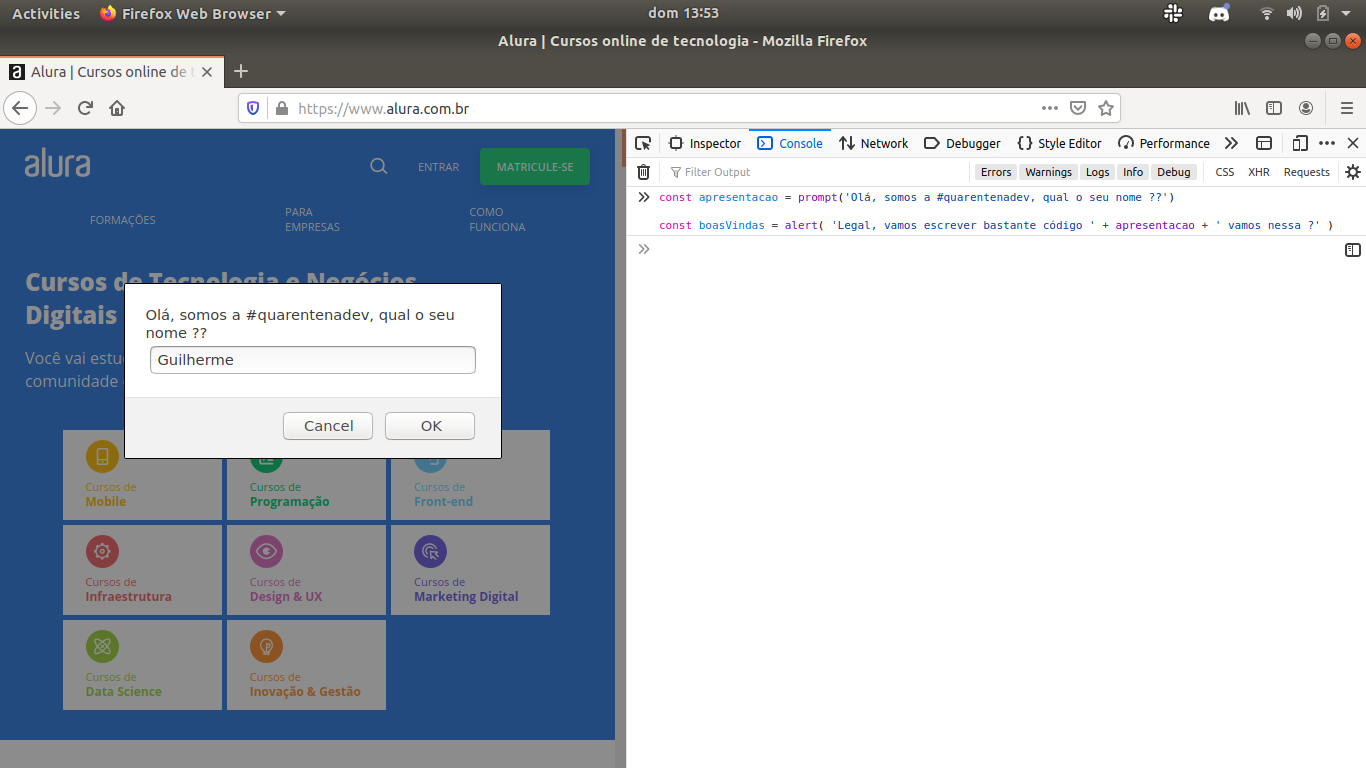Click the Filter Output field
This screenshot has width=1366, height=768.
pos(815,172)
